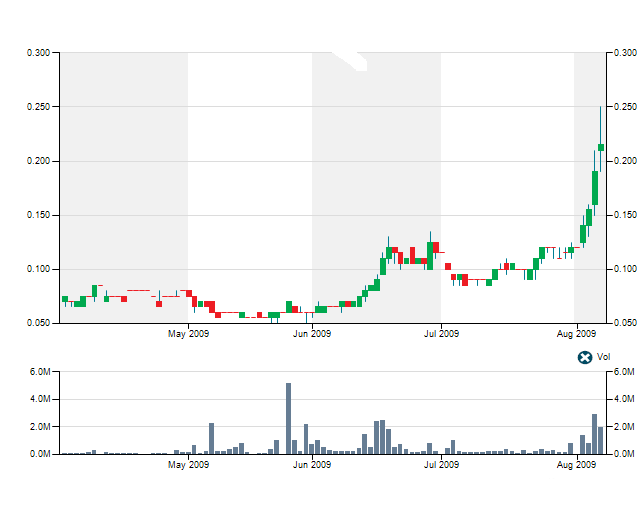
Task: Click the 0.100 value on the left price axis
Action: tap(38, 269)
